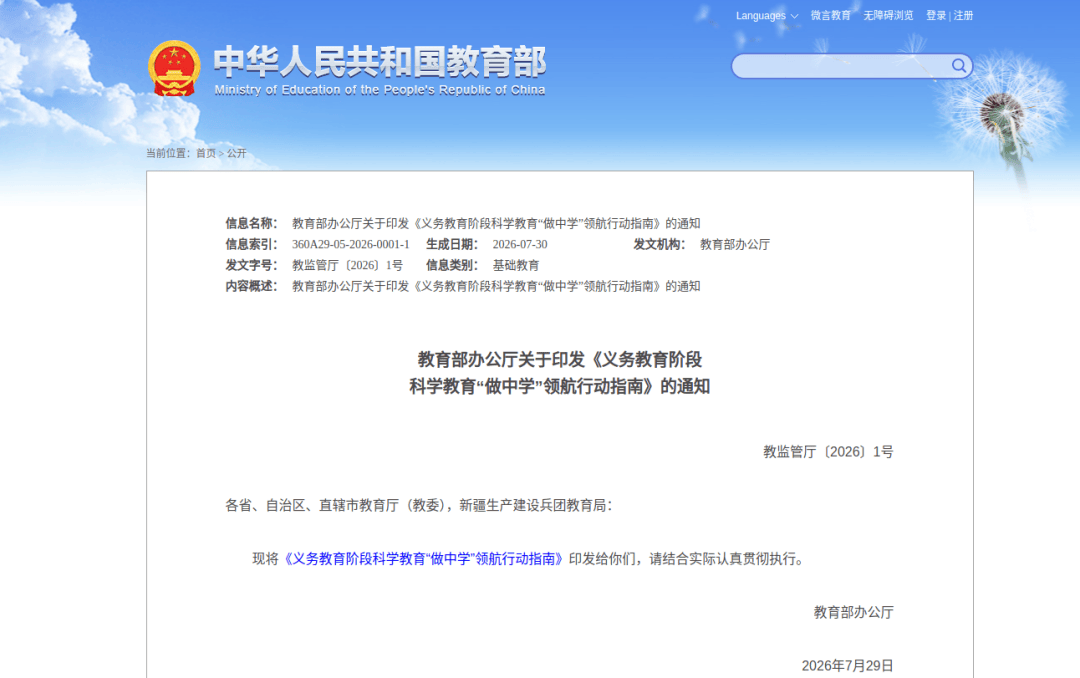Click the 信息索引 label
Viewport: 1080px width, 678px height.
(251, 245)
